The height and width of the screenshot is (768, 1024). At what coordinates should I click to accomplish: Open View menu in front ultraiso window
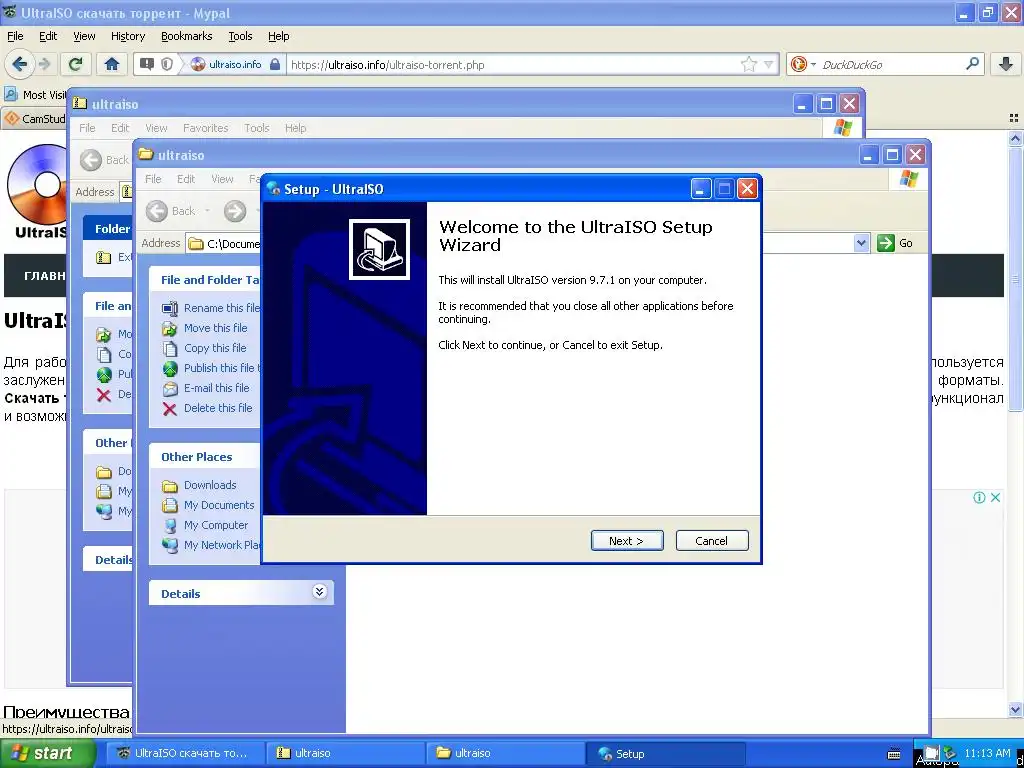[x=222, y=179]
